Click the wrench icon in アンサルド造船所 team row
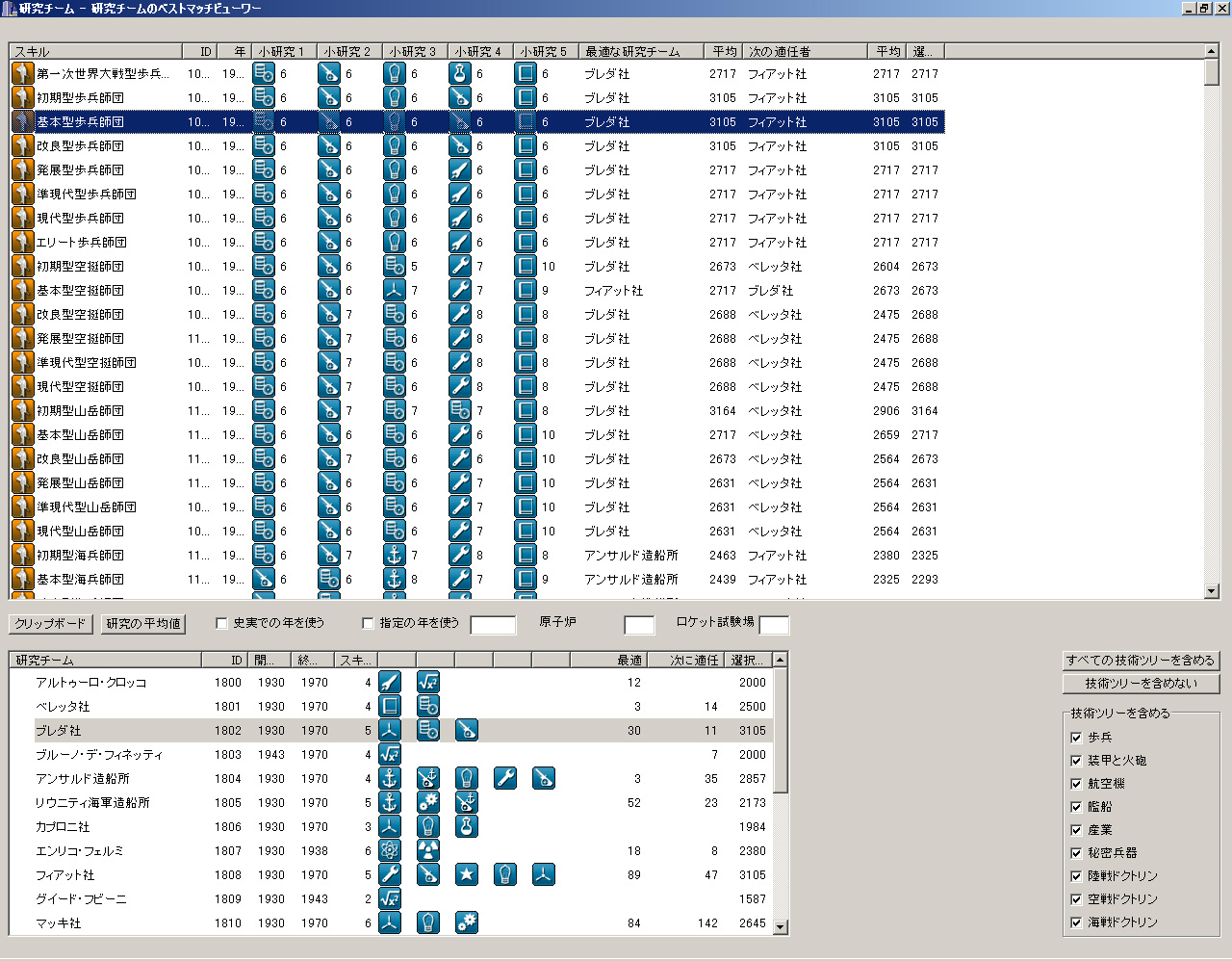 pyautogui.click(x=505, y=778)
